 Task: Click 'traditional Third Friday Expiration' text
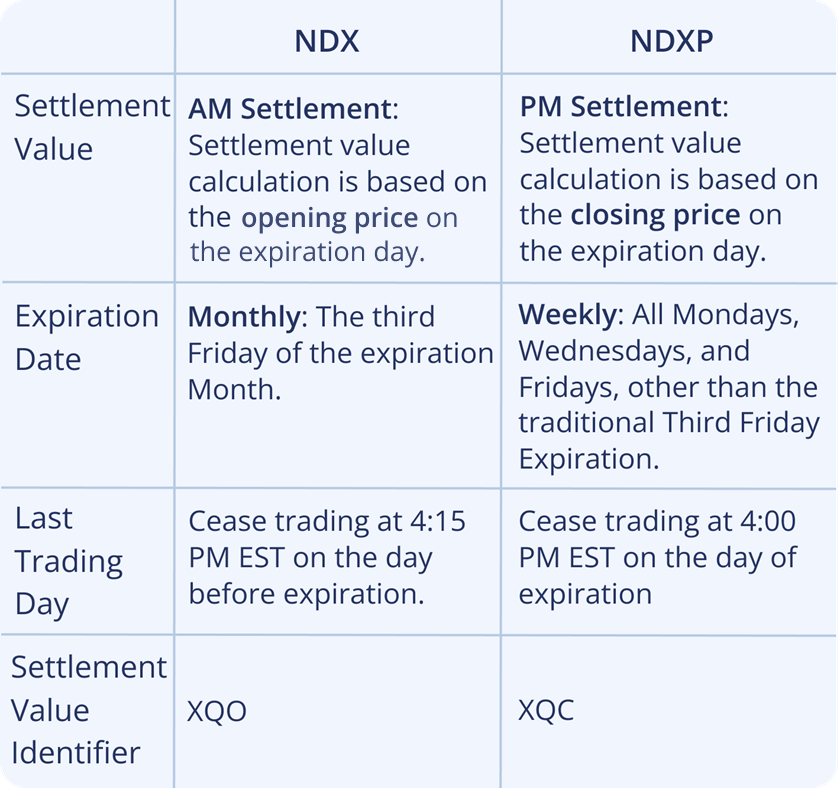(x=668, y=441)
